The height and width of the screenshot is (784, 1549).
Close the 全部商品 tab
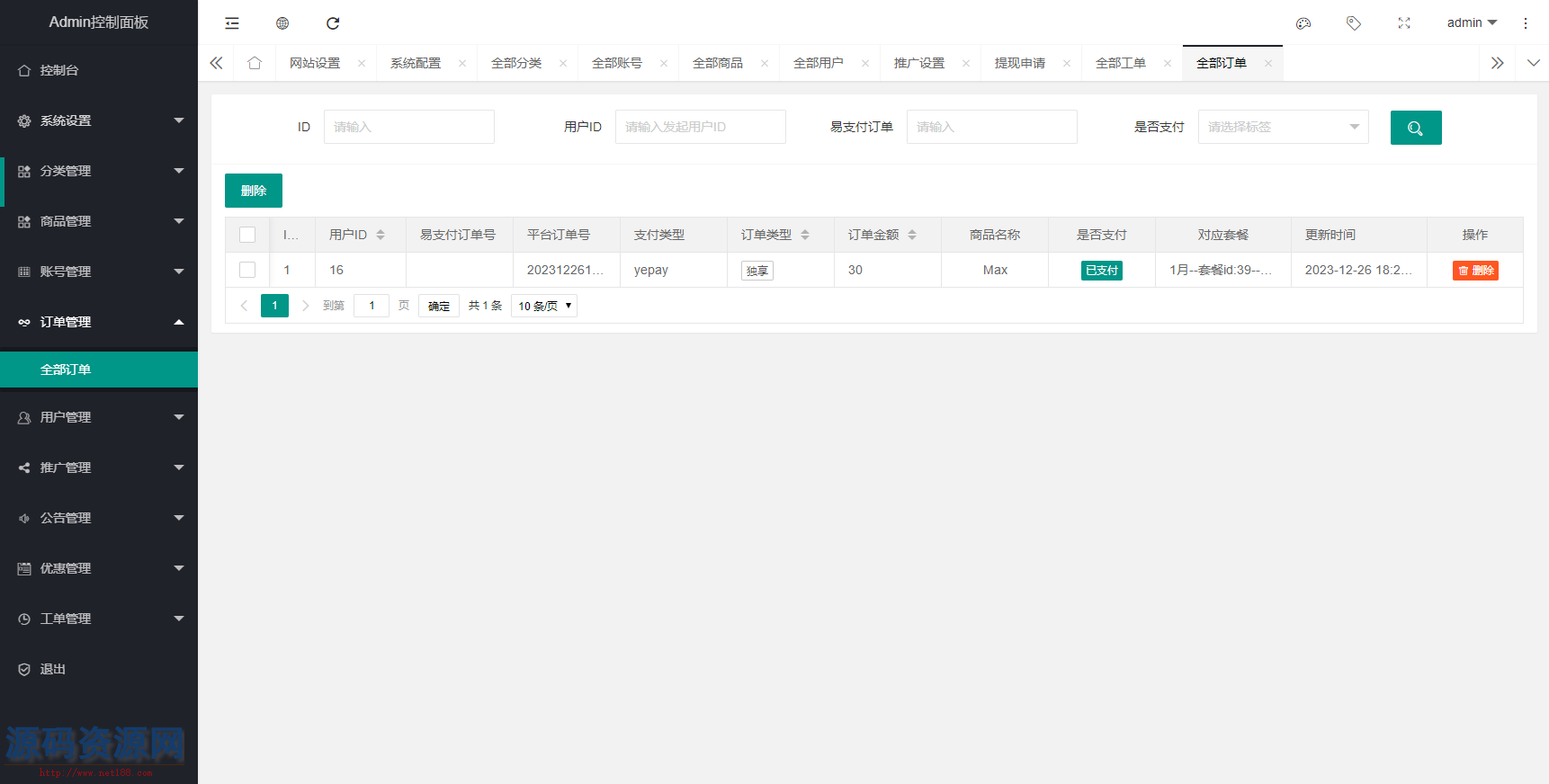tap(765, 63)
